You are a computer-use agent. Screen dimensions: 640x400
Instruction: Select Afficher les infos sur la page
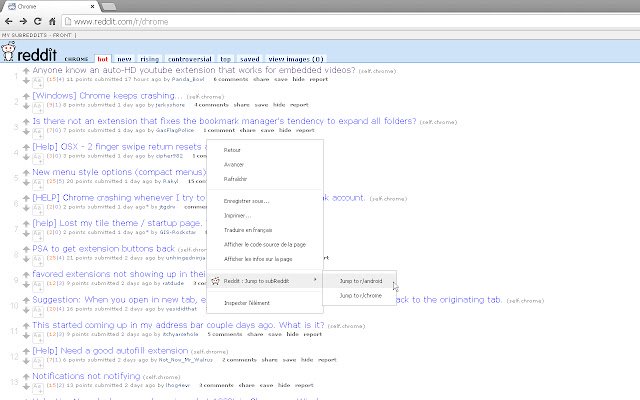click(x=265, y=259)
